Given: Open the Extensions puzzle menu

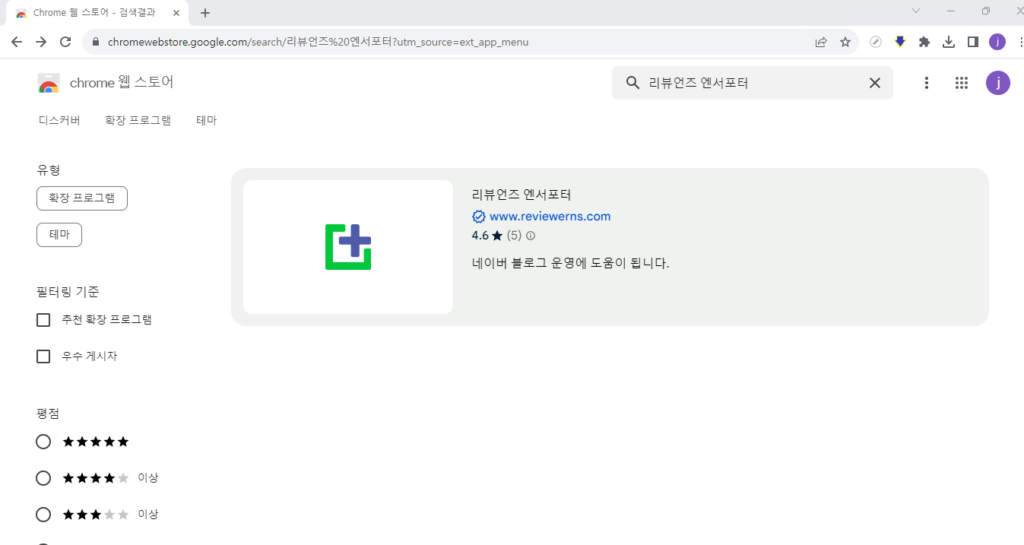Looking at the screenshot, I should [924, 42].
